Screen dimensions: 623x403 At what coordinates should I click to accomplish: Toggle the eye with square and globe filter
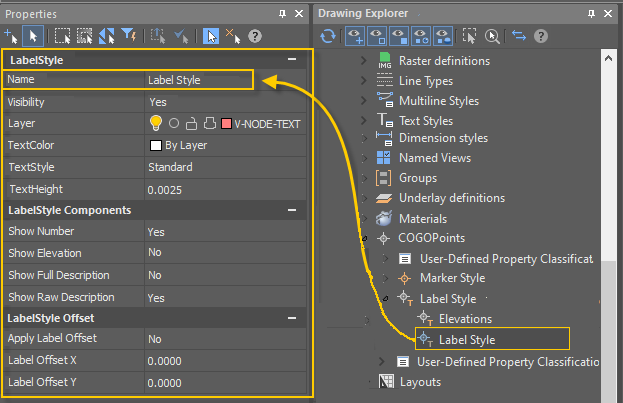(x=421, y=36)
